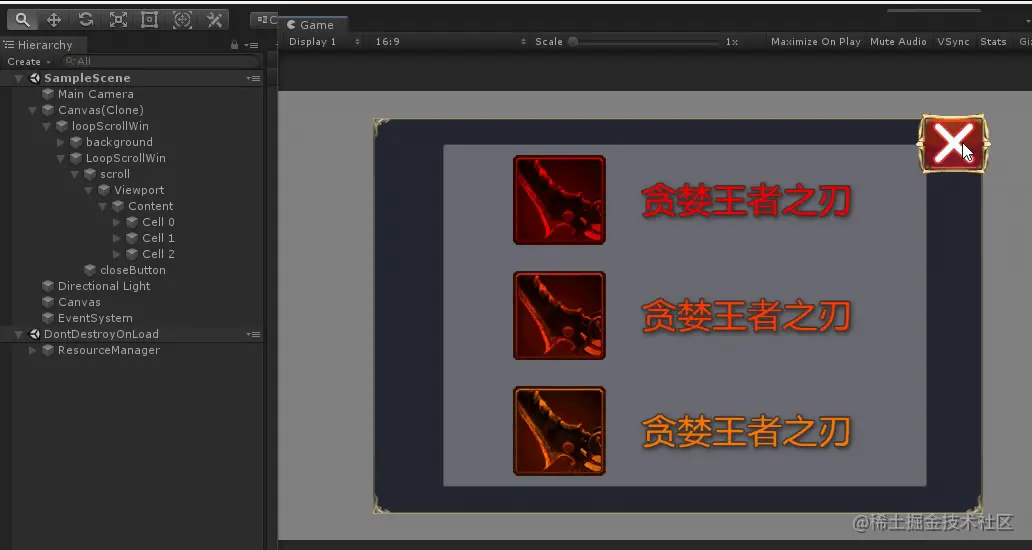Click the second 贪婪王者之刃 label
This screenshot has height=550, width=1032.
coord(746,316)
